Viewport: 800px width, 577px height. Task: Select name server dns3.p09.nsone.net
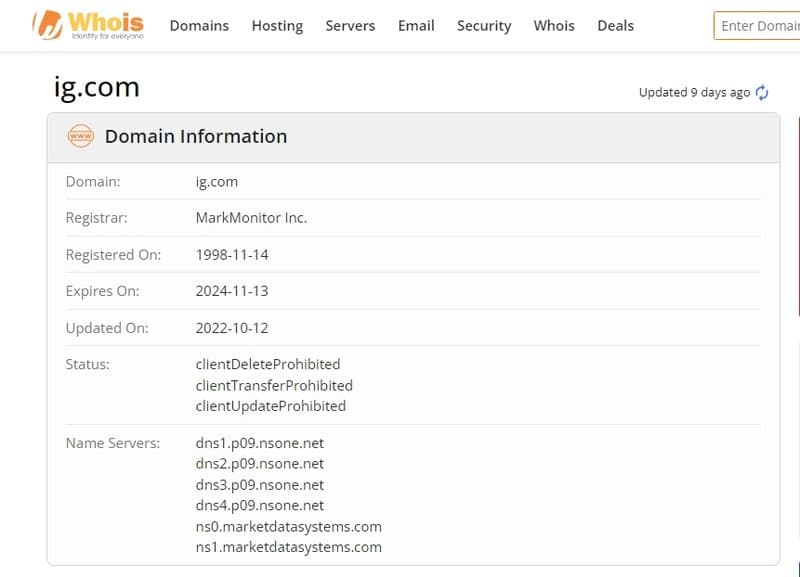[260, 485]
